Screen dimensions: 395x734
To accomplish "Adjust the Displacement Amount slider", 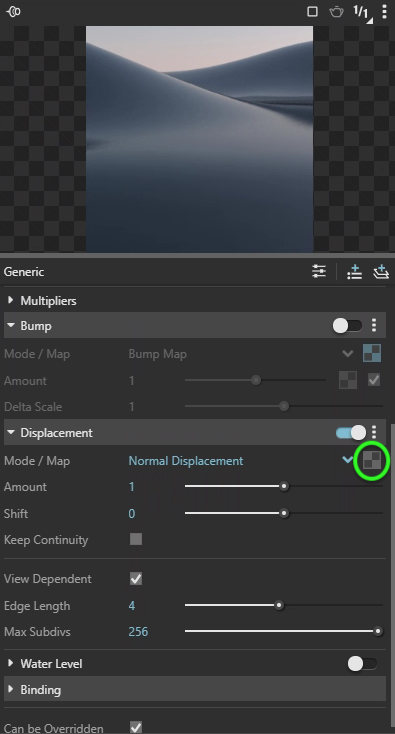I will tap(284, 486).
